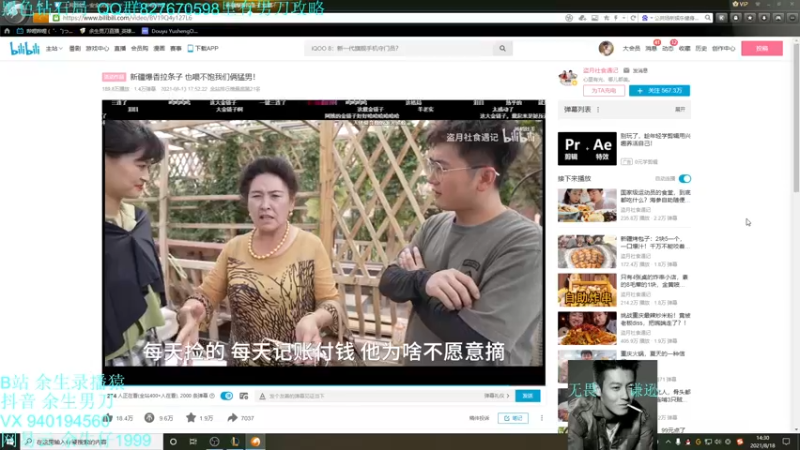
Task: Click the blue 关注 follow button
Action: point(659,90)
